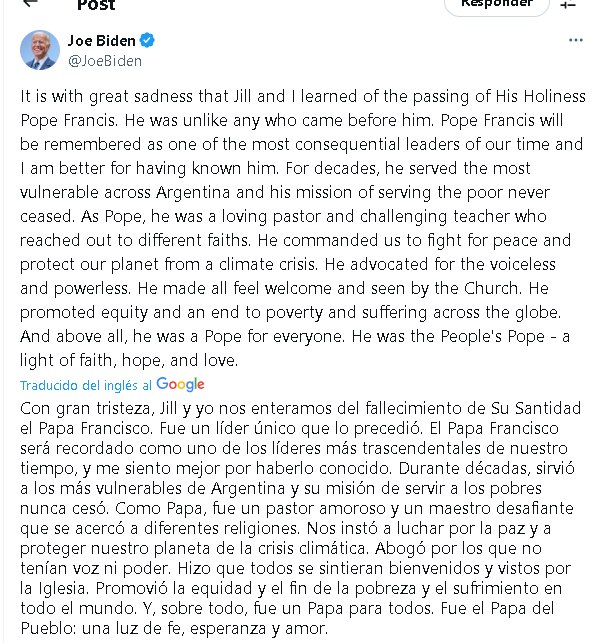Open the @JoeBiden handle link
The height and width of the screenshot is (643, 600).
pyautogui.click(x=105, y=61)
